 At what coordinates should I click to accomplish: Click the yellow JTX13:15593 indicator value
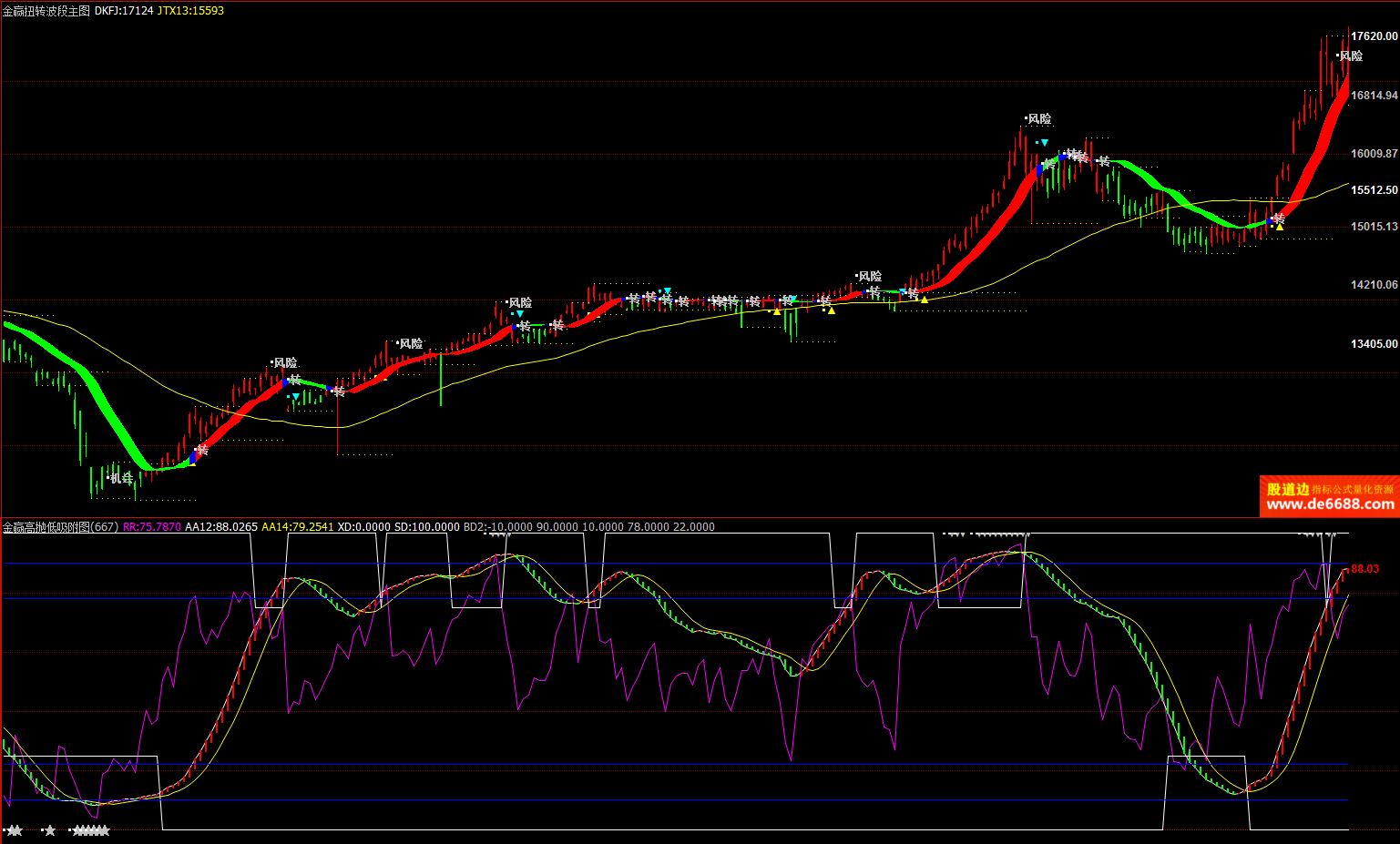[x=190, y=11]
